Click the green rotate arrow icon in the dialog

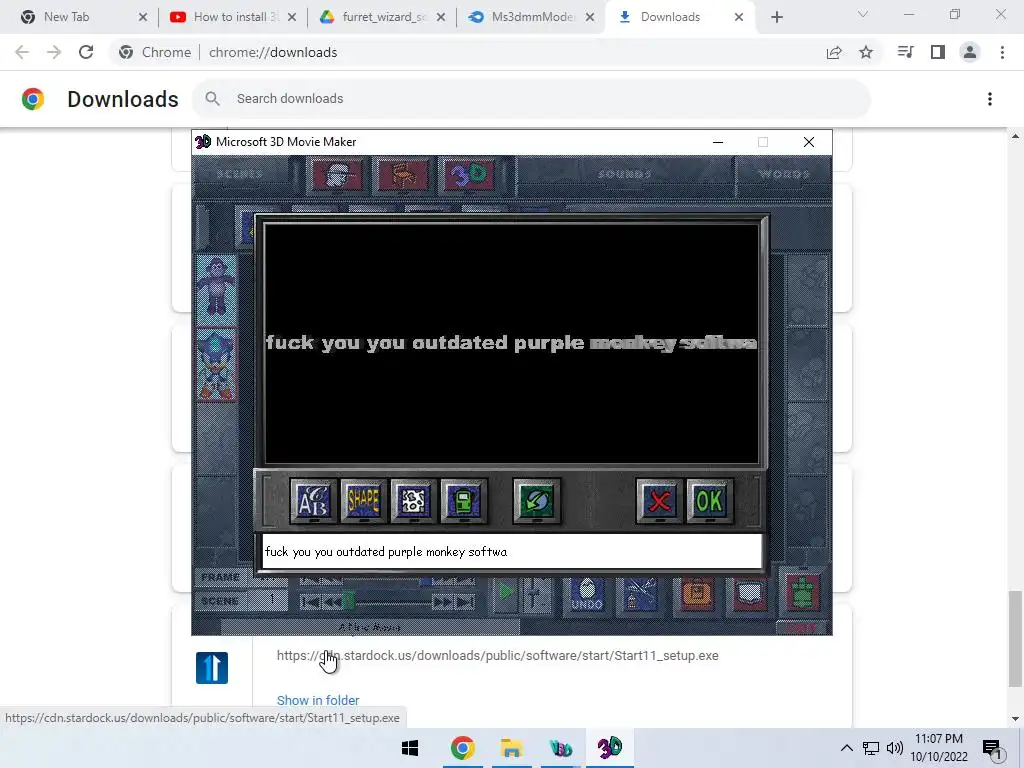[x=537, y=501]
